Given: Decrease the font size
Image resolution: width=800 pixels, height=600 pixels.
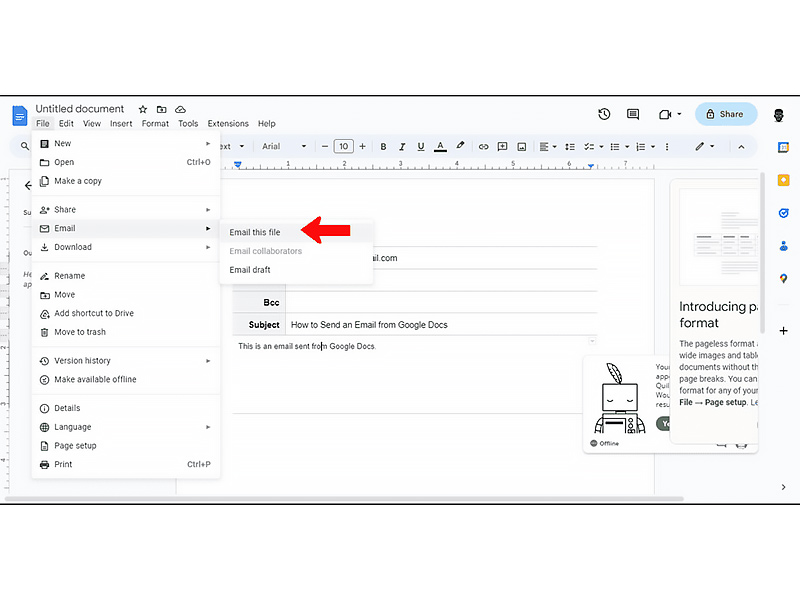Looking at the screenshot, I should click(x=324, y=146).
